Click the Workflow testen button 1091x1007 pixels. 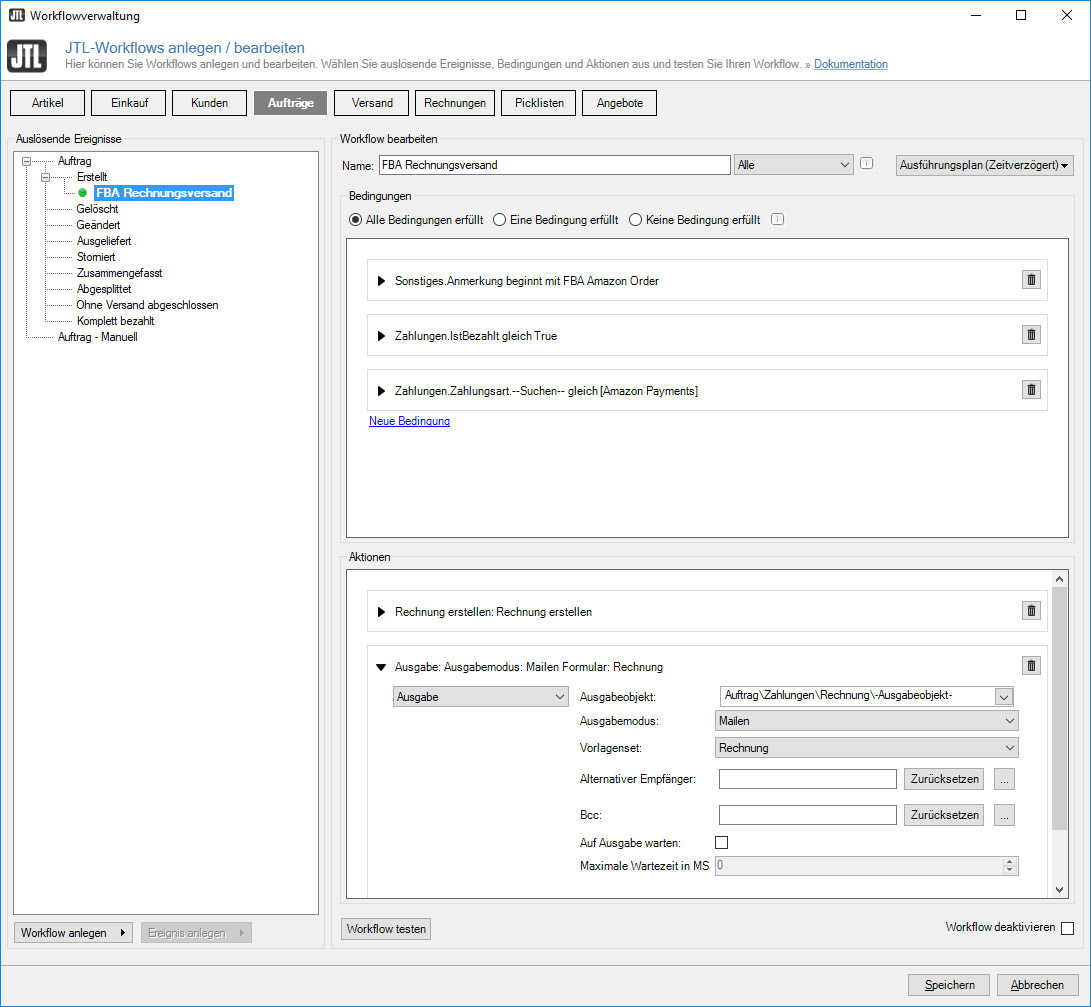(386, 929)
